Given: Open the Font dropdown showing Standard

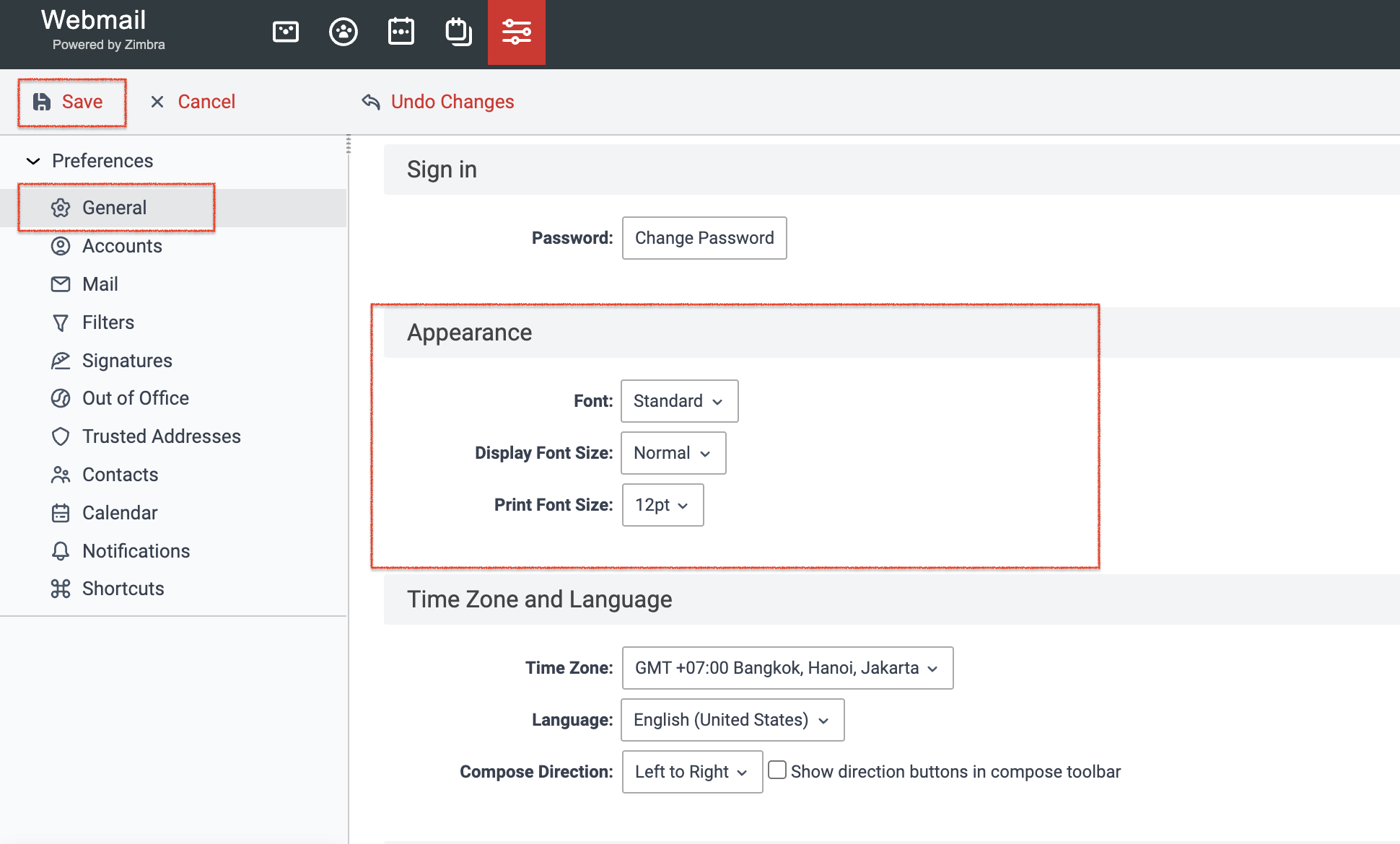Looking at the screenshot, I should click(679, 401).
